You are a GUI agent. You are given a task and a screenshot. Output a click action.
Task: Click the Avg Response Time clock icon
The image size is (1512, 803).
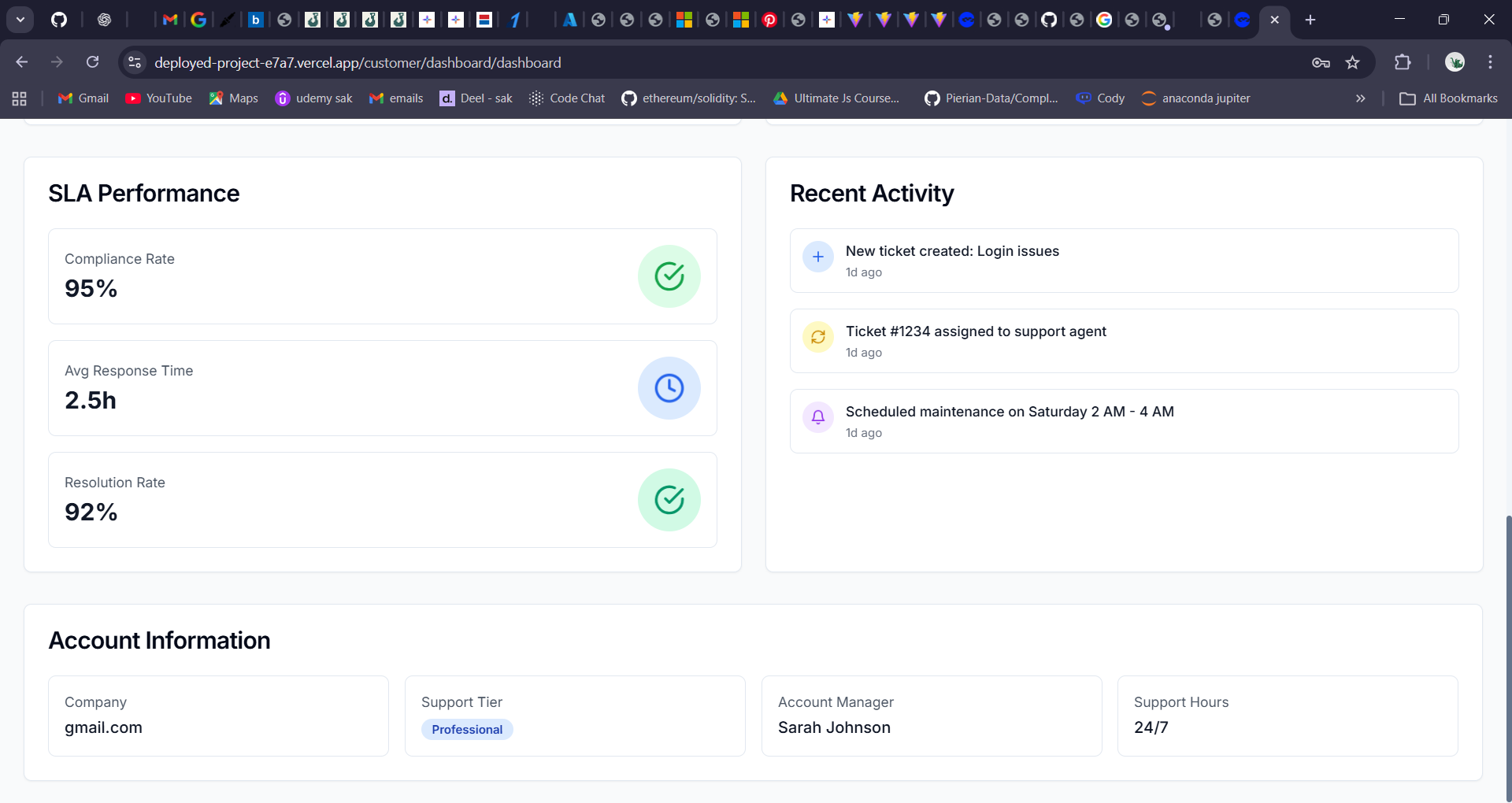669,388
